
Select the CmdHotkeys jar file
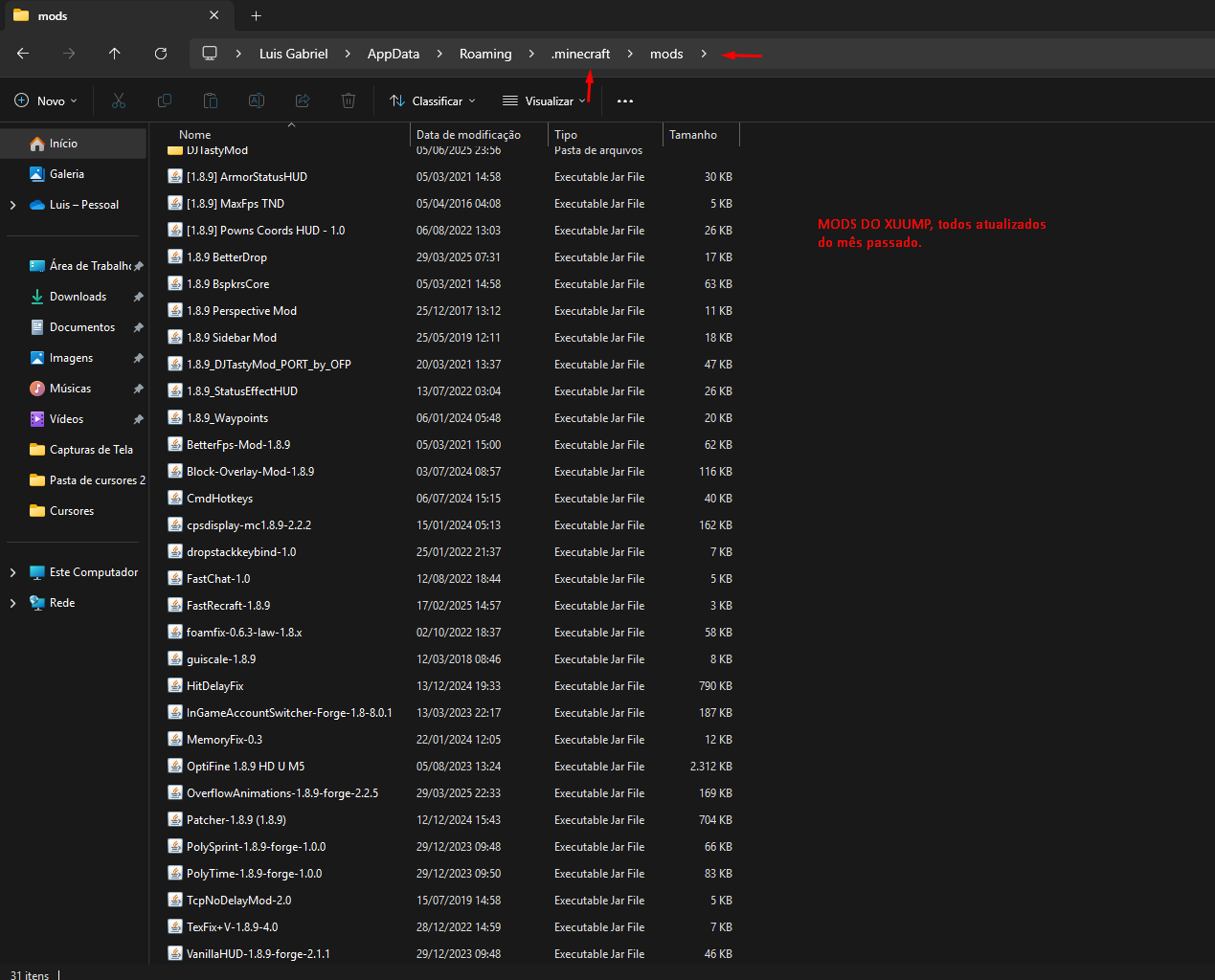(x=450, y=499)
